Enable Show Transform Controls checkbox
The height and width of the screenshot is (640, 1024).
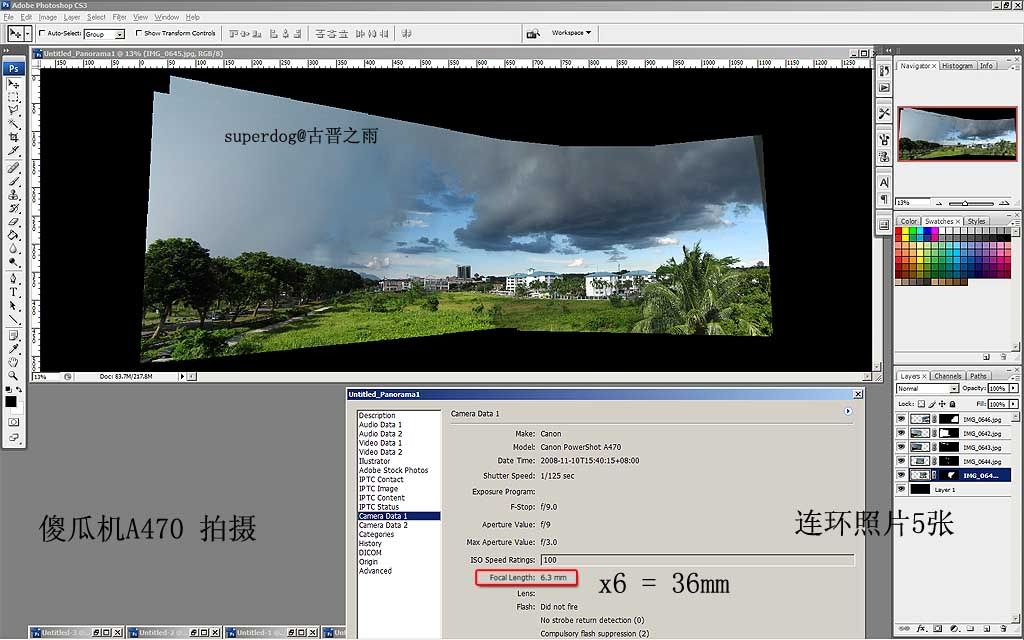coord(138,33)
